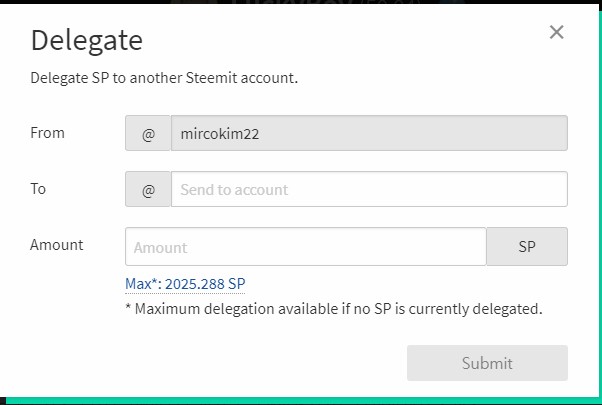Click the To label
The image size is (602, 405).
point(39,188)
